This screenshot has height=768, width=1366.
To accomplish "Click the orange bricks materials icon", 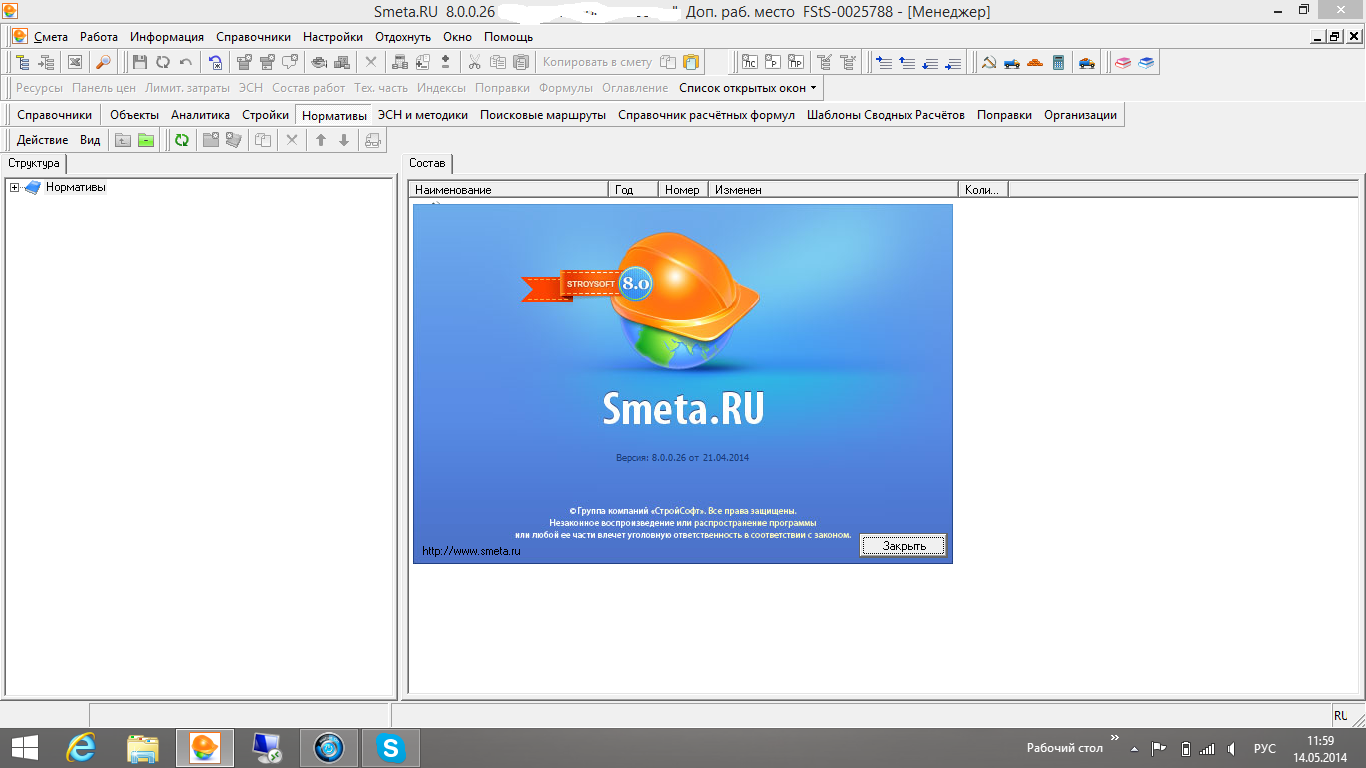I will click(x=1035, y=62).
